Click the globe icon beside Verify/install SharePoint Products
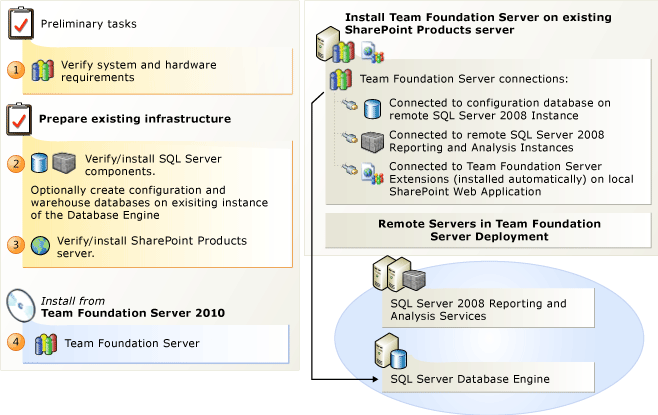The width and height of the screenshot is (658, 415). [40, 246]
